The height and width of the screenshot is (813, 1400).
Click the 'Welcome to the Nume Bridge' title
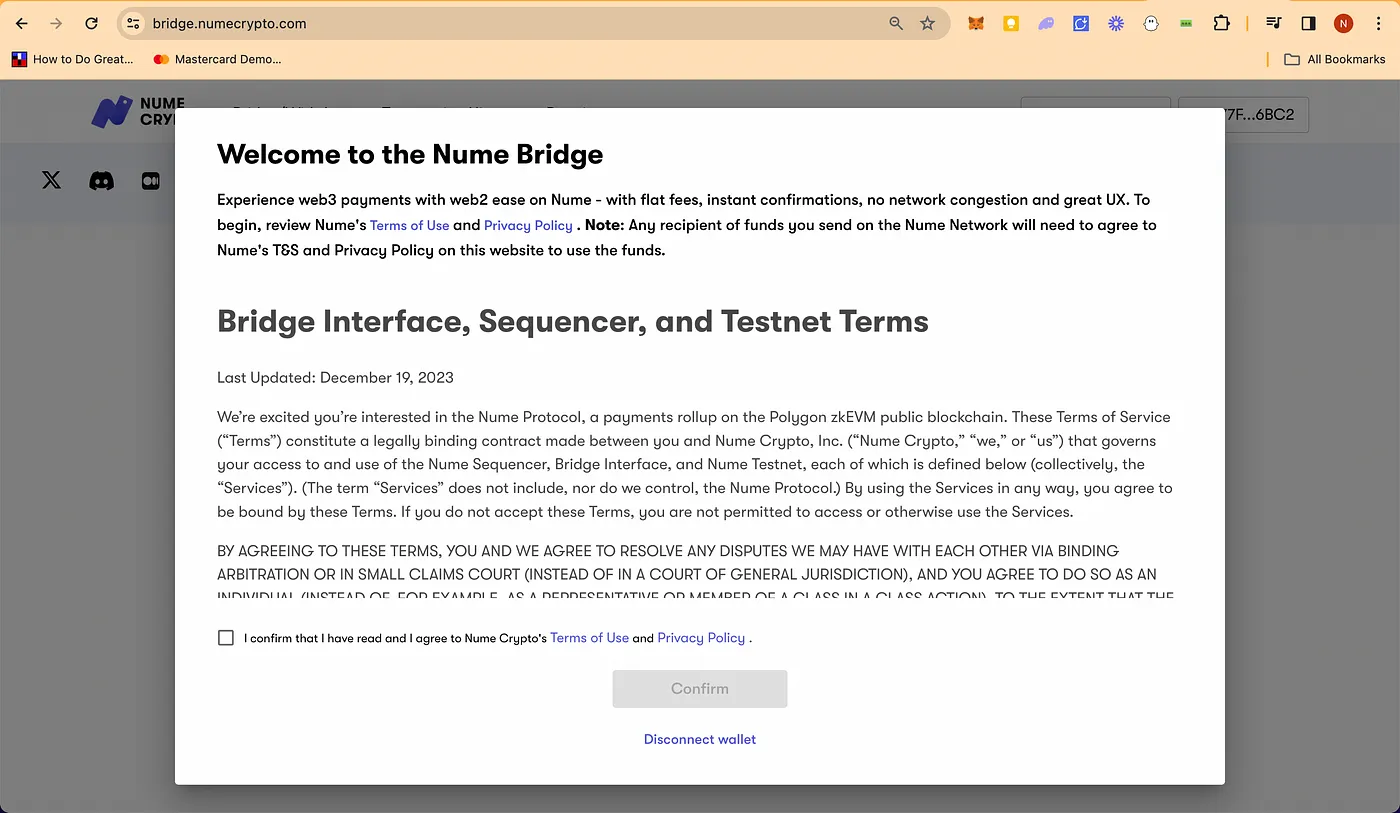410,154
